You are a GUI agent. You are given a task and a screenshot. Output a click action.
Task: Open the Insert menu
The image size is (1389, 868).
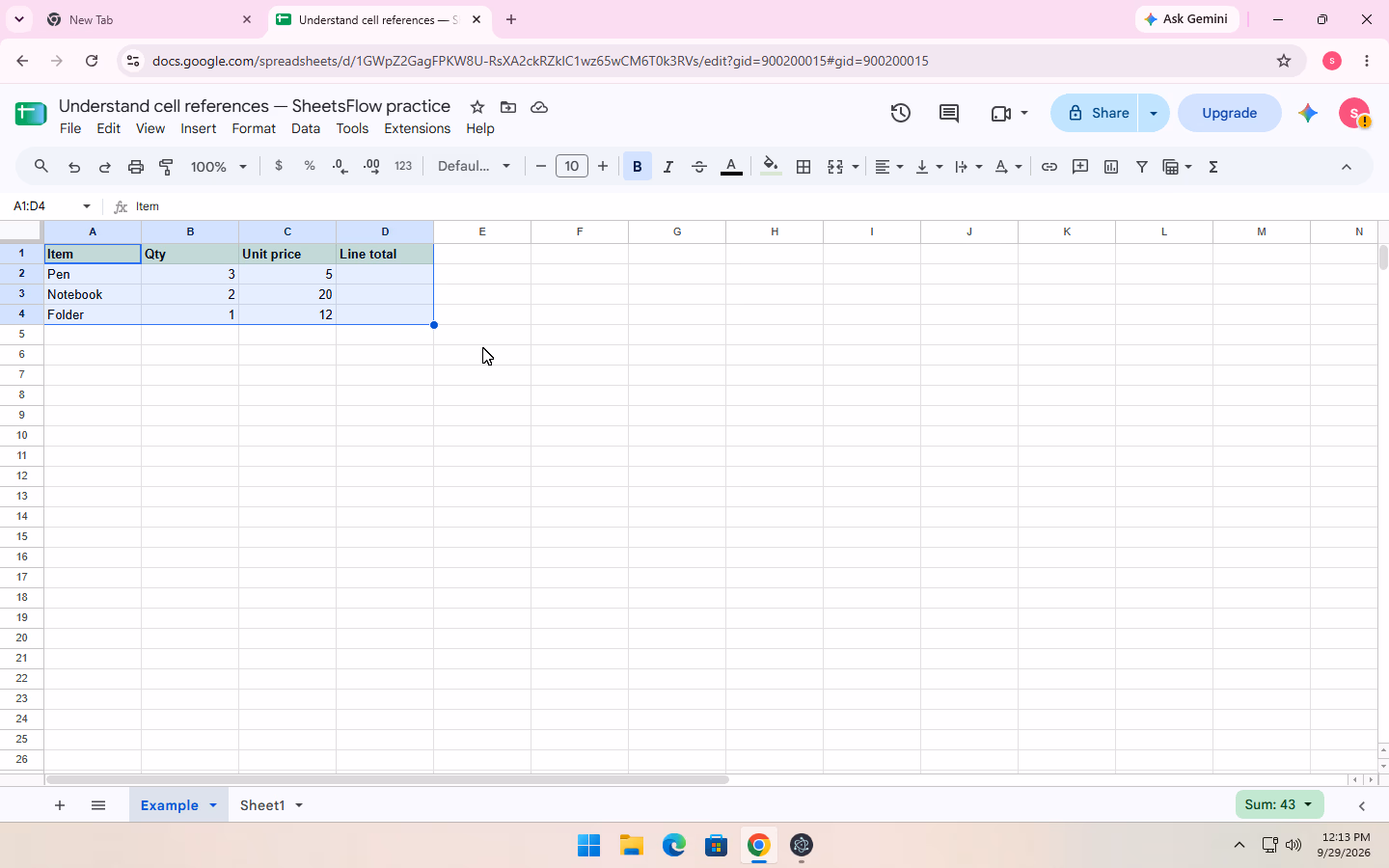point(199,128)
